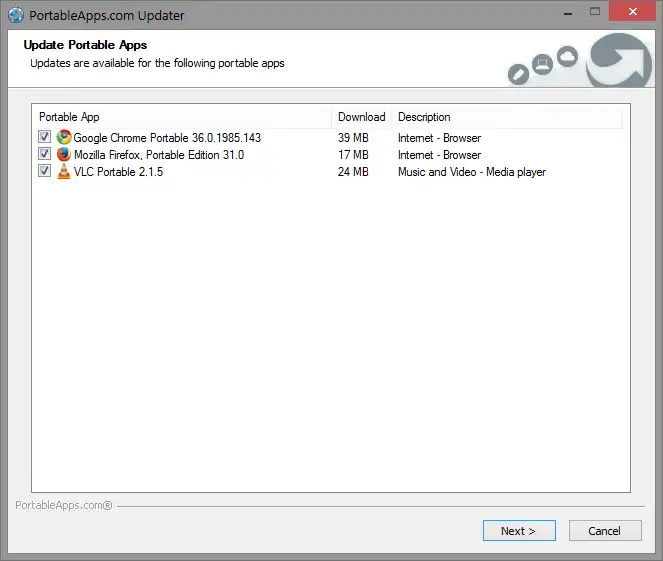Click the Next > button
The image size is (663, 561).
(519, 531)
